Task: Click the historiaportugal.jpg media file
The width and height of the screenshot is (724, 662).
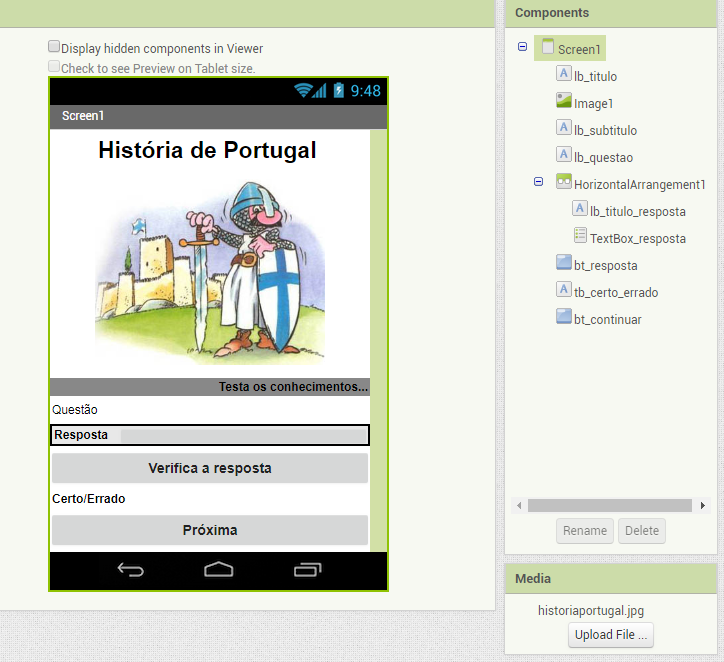Action: click(x=591, y=610)
